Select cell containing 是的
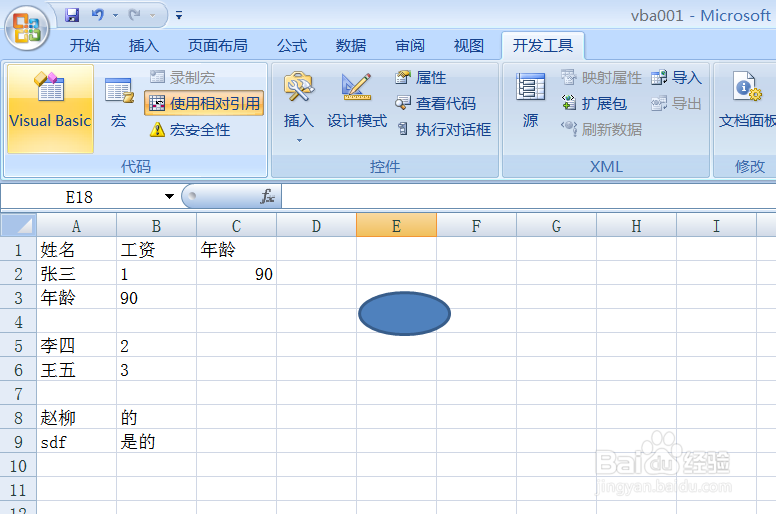Screen dimensions: 776x514 [x=156, y=442]
